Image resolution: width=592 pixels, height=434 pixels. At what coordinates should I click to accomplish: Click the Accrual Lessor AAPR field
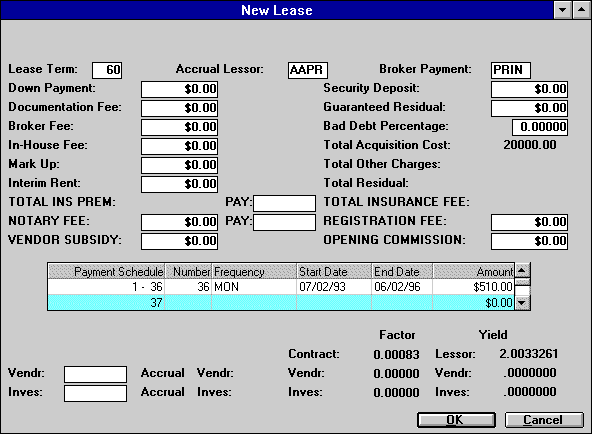[x=308, y=70]
